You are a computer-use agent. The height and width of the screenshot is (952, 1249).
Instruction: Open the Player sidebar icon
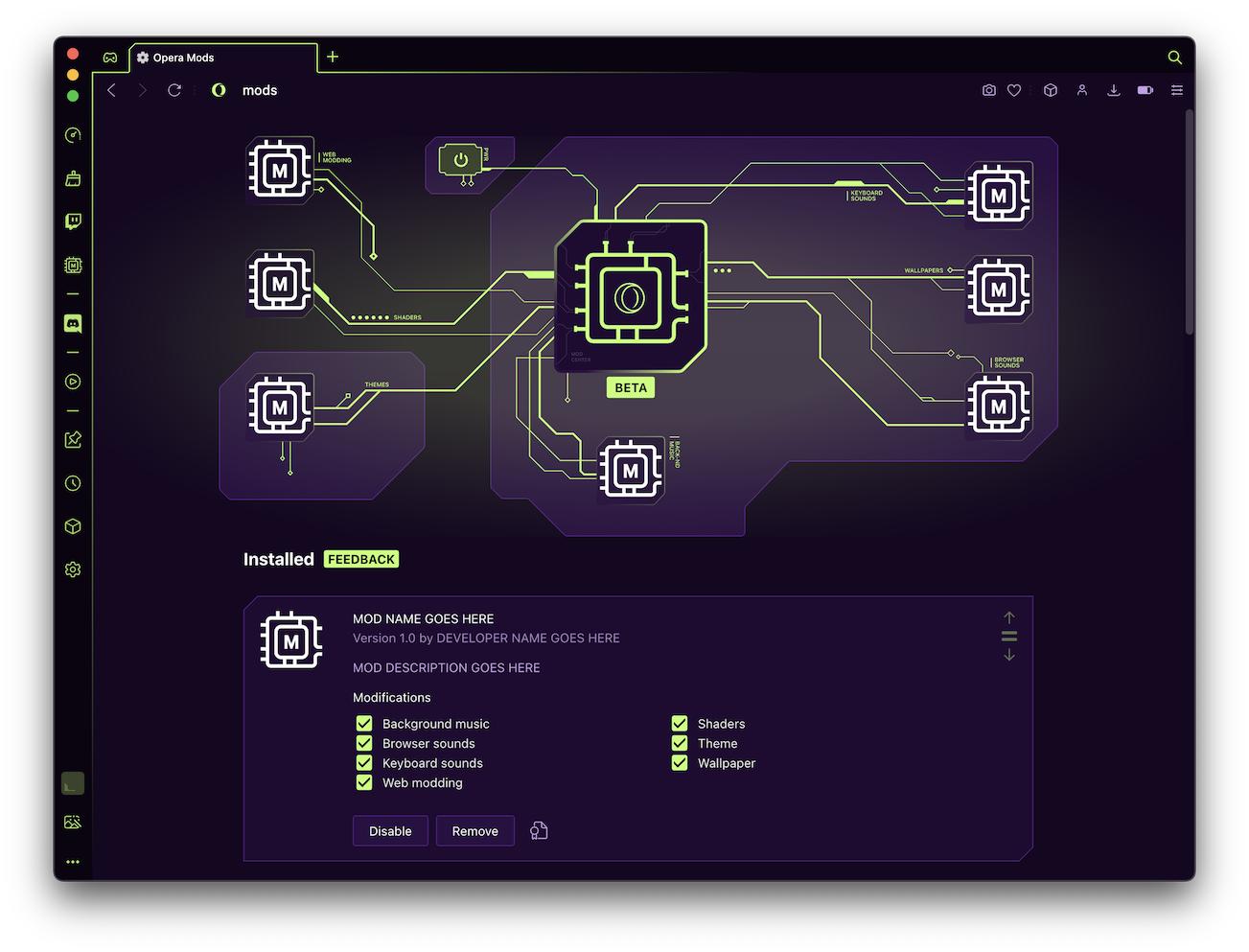pyautogui.click(x=73, y=382)
